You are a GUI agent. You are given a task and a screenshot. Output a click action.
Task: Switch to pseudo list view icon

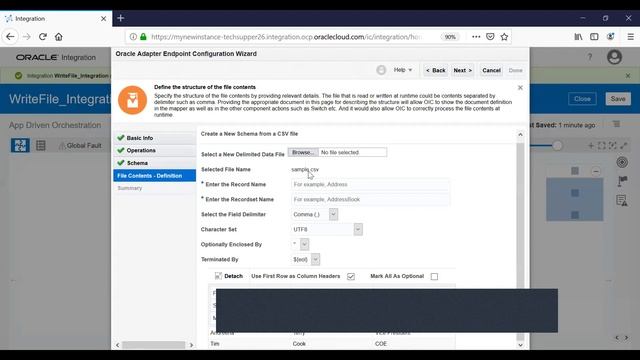(x=41, y=145)
